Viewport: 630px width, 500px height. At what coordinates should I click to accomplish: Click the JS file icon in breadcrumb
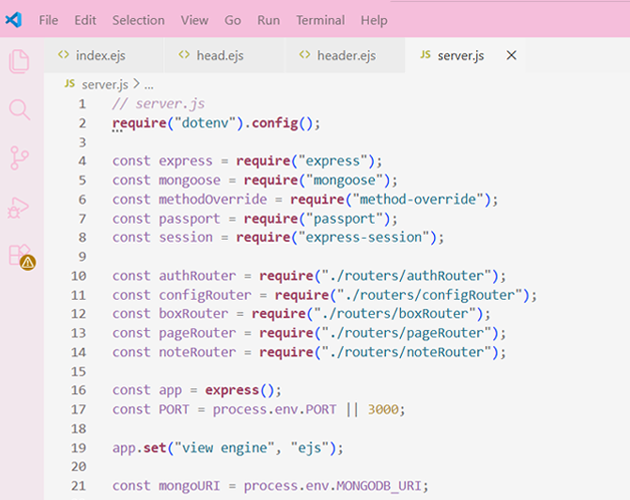click(69, 85)
